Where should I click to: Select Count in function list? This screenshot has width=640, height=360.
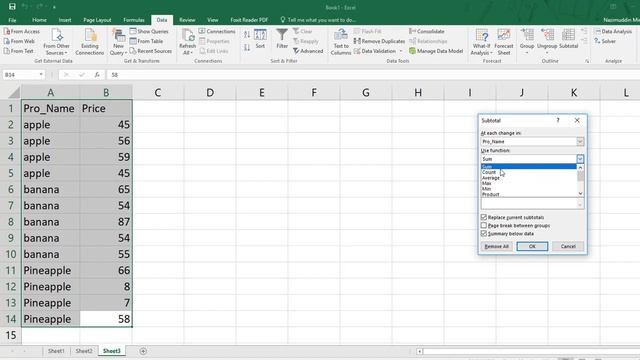pyautogui.click(x=529, y=172)
